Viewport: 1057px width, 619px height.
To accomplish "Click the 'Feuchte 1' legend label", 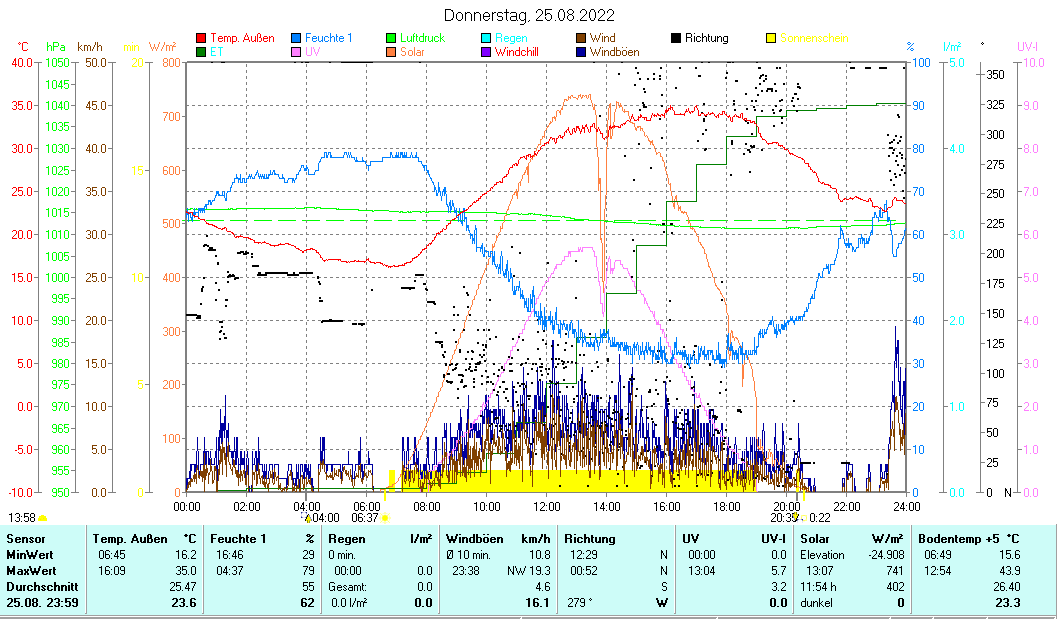I will pyautogui.click(x=329, y=38).
